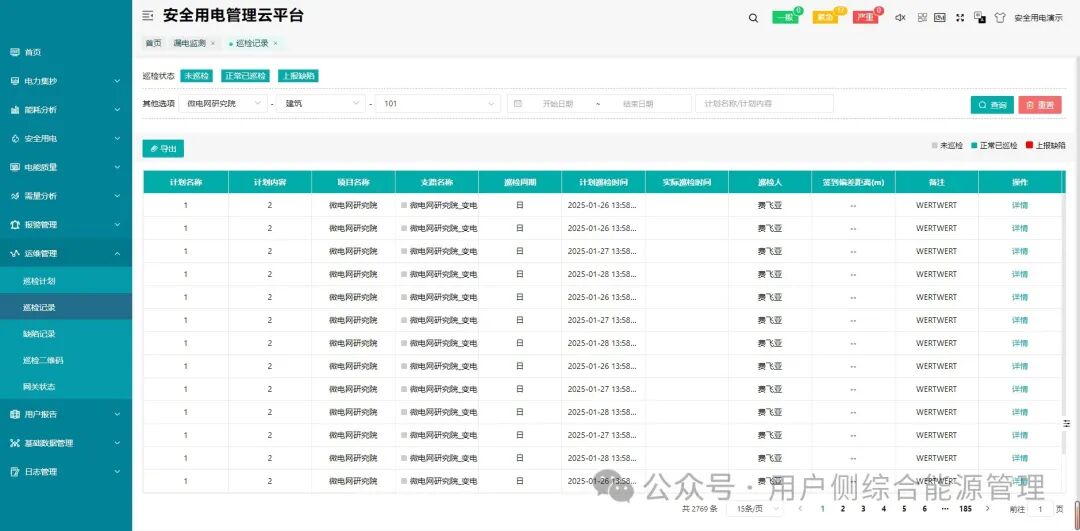
Task: Open 巡检记录 submenu item
Action: click(x=65, y=307)
